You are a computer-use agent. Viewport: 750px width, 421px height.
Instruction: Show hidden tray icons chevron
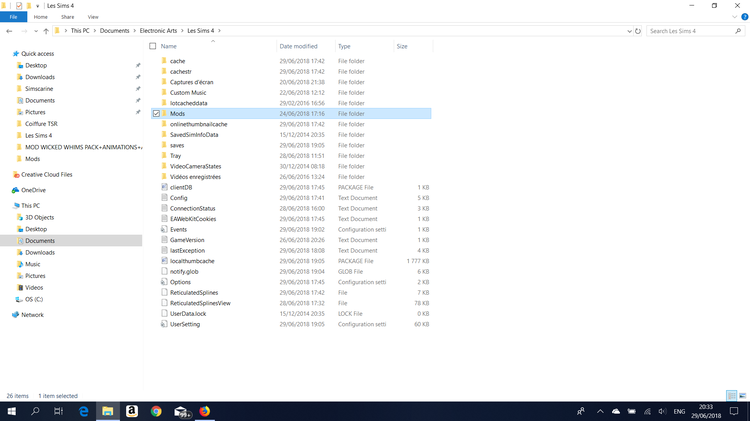point(600,411)
